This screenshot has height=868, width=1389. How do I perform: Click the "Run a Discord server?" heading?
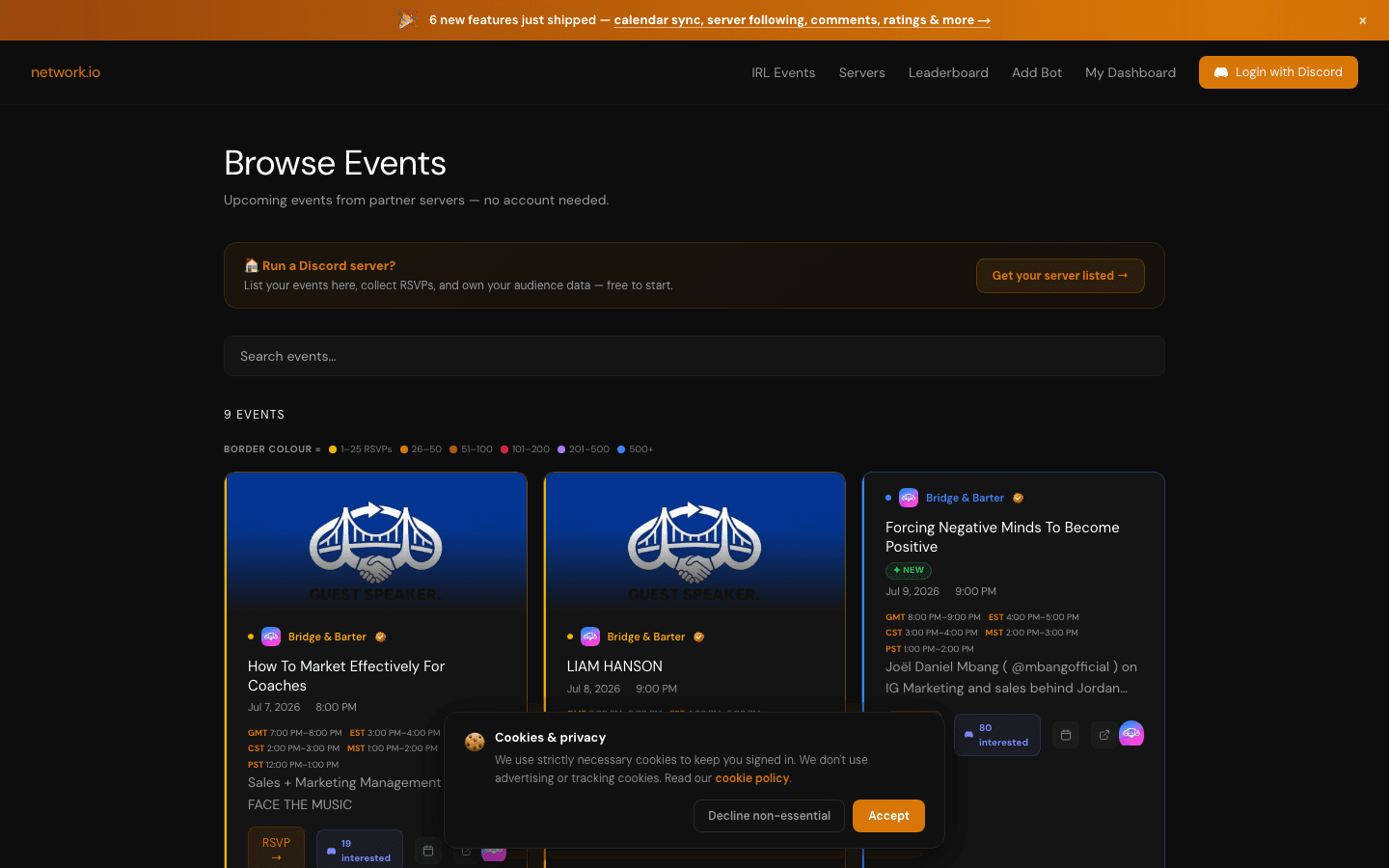(329, 266)
